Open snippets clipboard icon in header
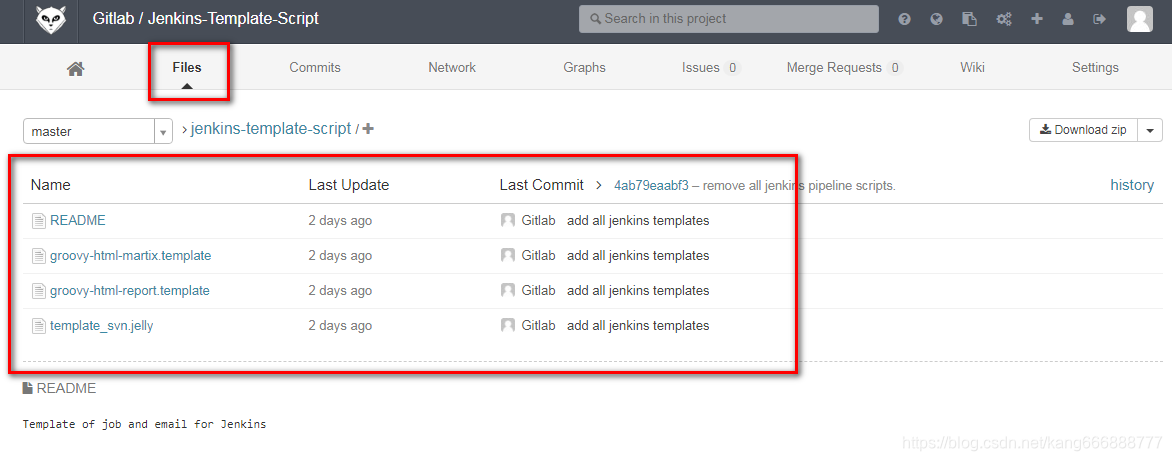The width and height of the screenshot is (1172, 461). tap(969, 19)
